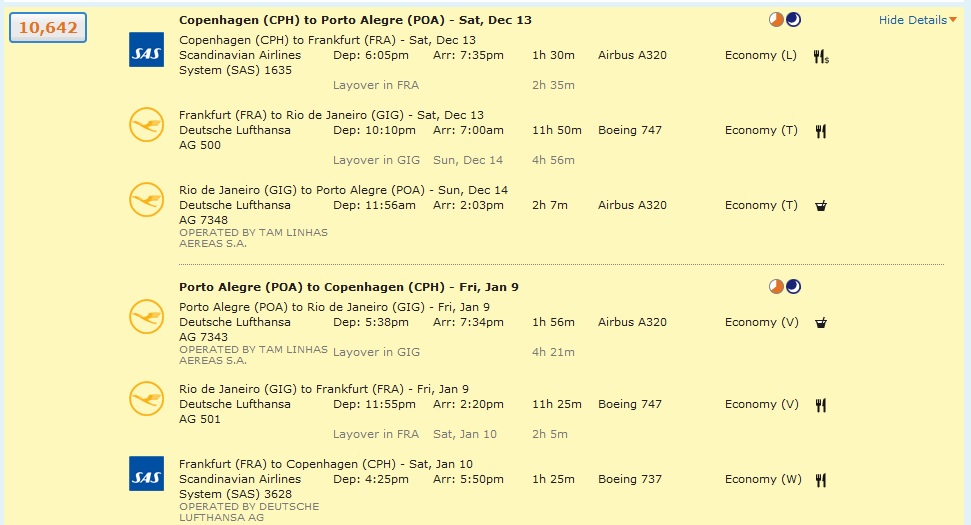Click paid meal icon on Economy (L) row
971x525 pixels.
821,56
